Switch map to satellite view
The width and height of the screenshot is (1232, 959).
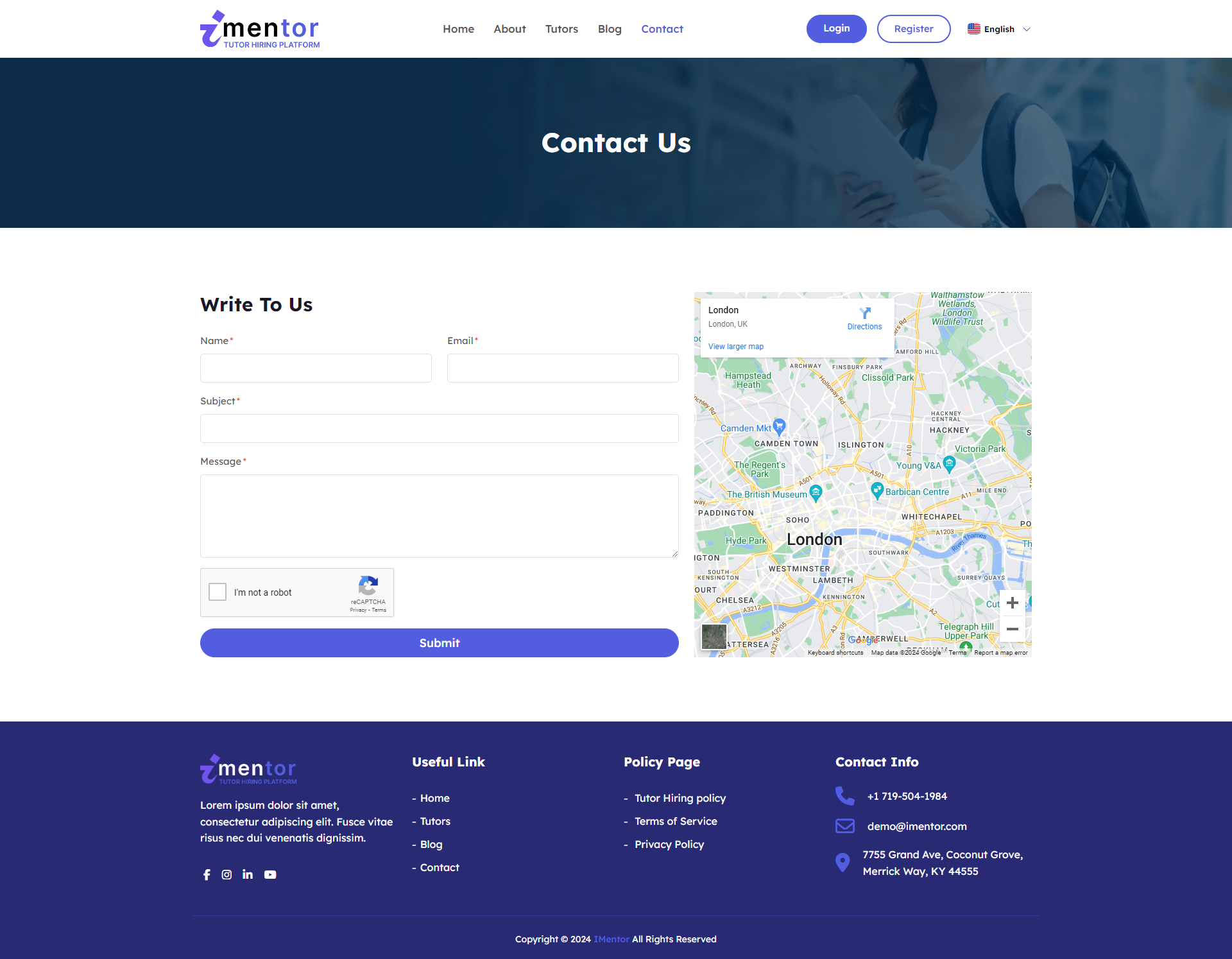pyautogui.click(x=714, y=636)
